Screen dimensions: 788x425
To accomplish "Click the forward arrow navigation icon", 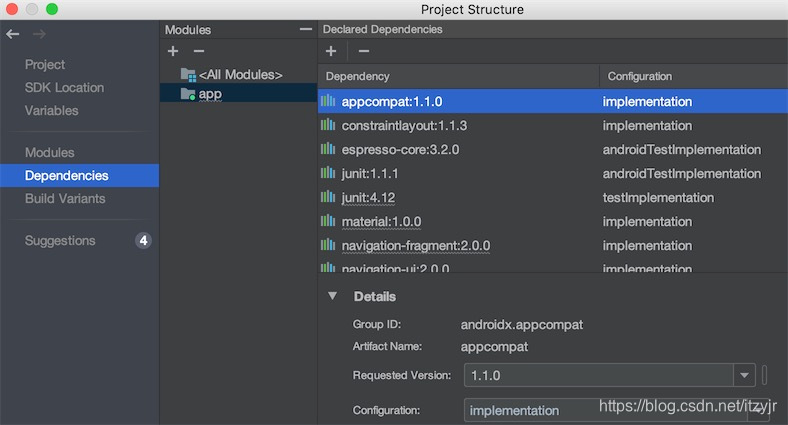I will (x=39, y=34).
